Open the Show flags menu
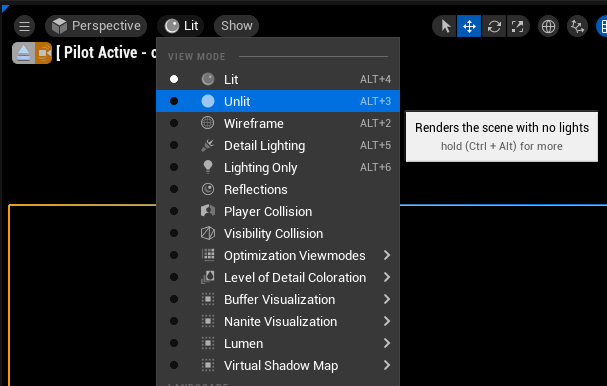This screenshot has width=607, height=386. tap(237, 26)
